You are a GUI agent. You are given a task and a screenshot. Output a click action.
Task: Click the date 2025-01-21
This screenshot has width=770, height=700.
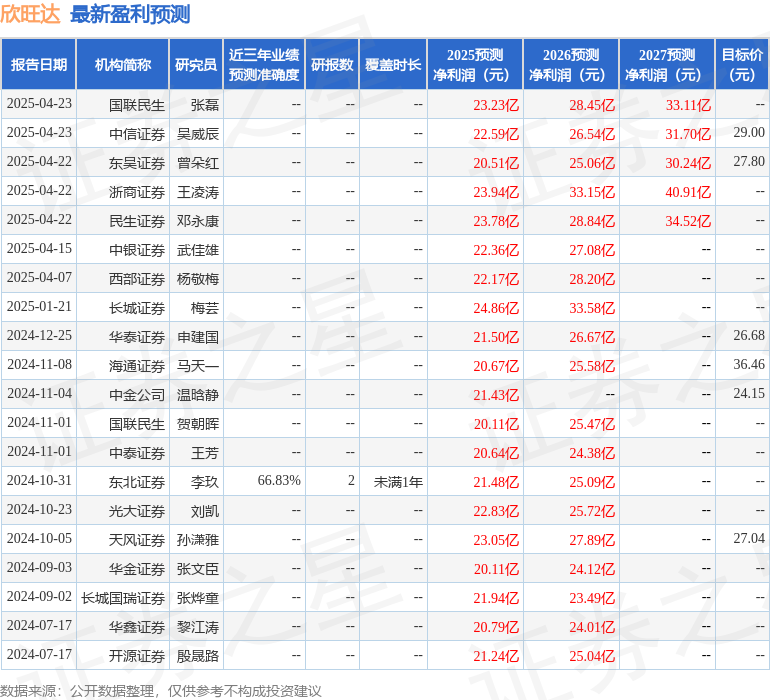pos(39,307)
